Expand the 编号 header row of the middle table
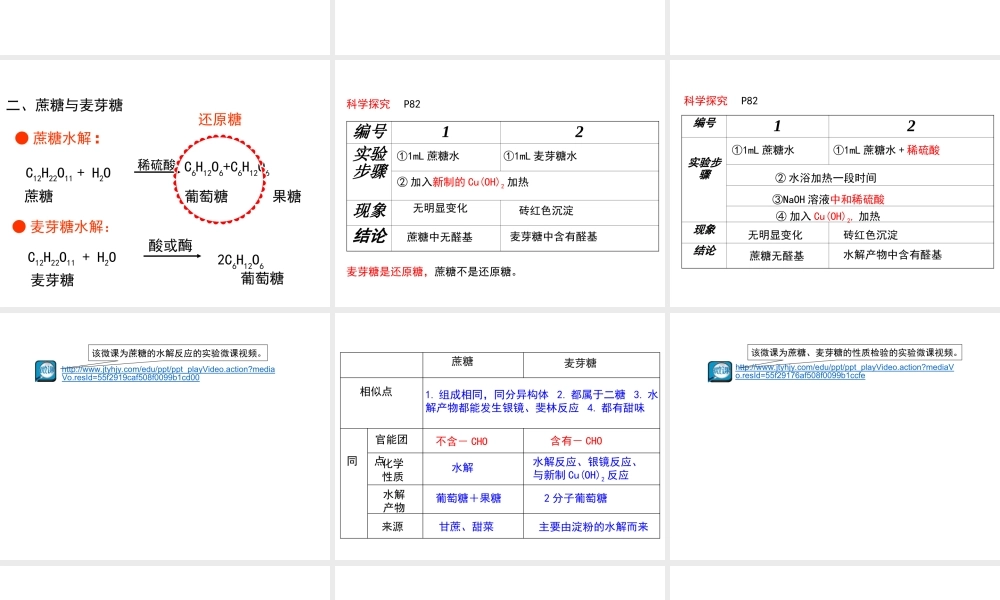The height and width of the screenshot is (600, 1000). 372,131
